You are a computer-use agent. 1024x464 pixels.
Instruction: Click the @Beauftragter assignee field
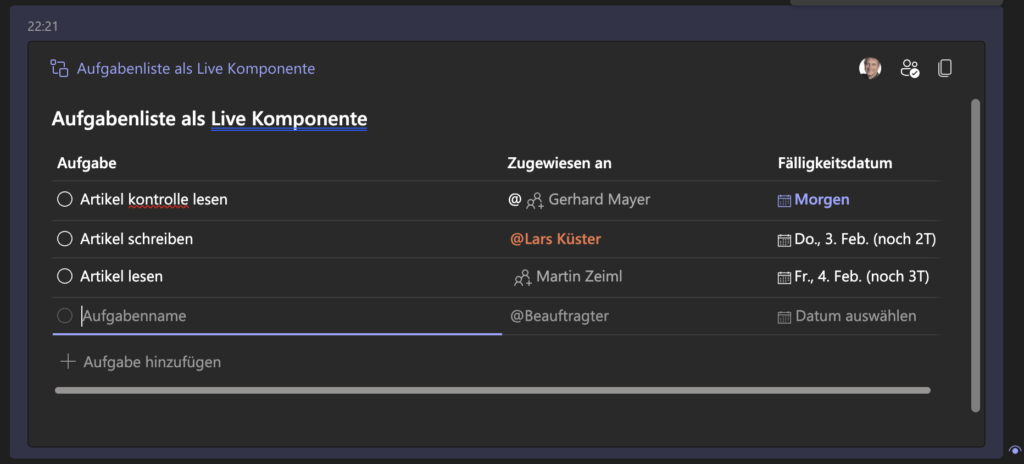click(560, 316)
